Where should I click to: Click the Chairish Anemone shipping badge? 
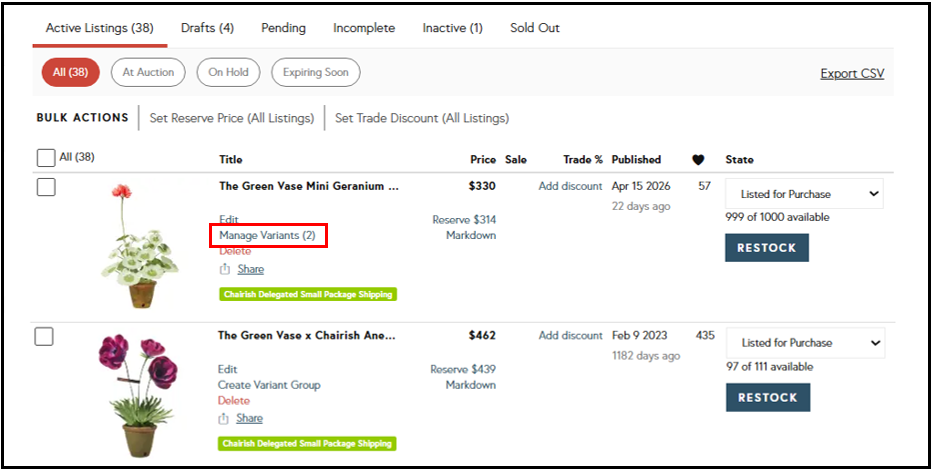[x=307, y=443]
